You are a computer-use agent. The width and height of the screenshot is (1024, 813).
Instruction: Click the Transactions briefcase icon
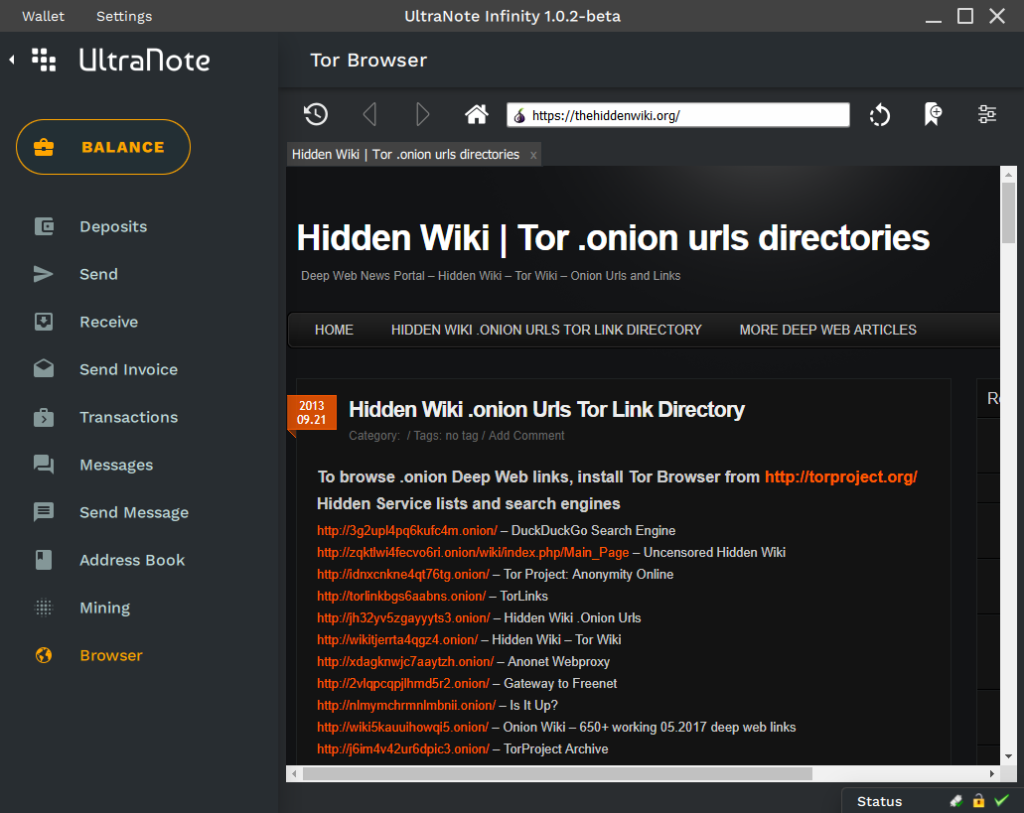(44, 417)
